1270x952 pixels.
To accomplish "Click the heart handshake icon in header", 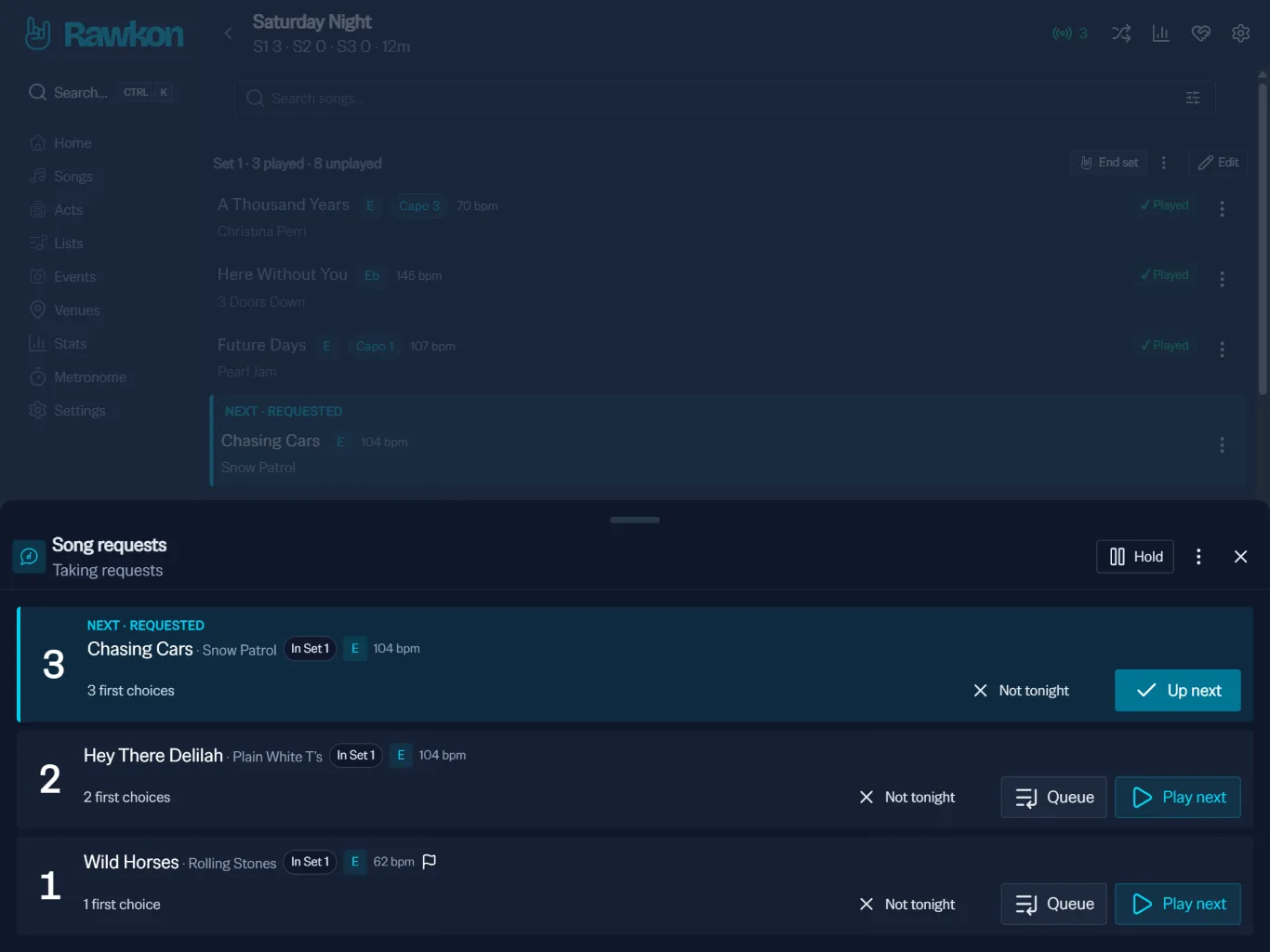I will [x=1201, y=33].
